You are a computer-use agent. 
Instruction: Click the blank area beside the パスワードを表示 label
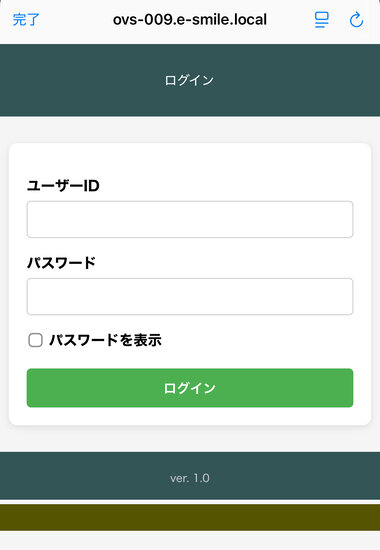260,340
